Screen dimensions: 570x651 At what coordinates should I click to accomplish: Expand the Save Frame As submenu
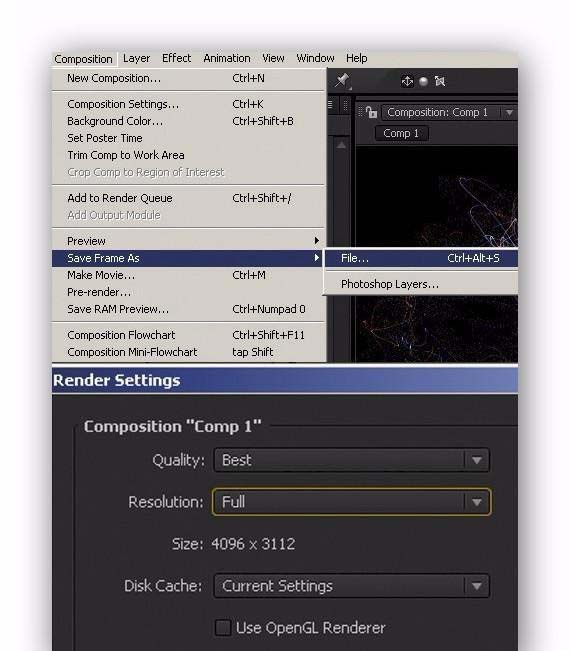(x=189, y=258)
